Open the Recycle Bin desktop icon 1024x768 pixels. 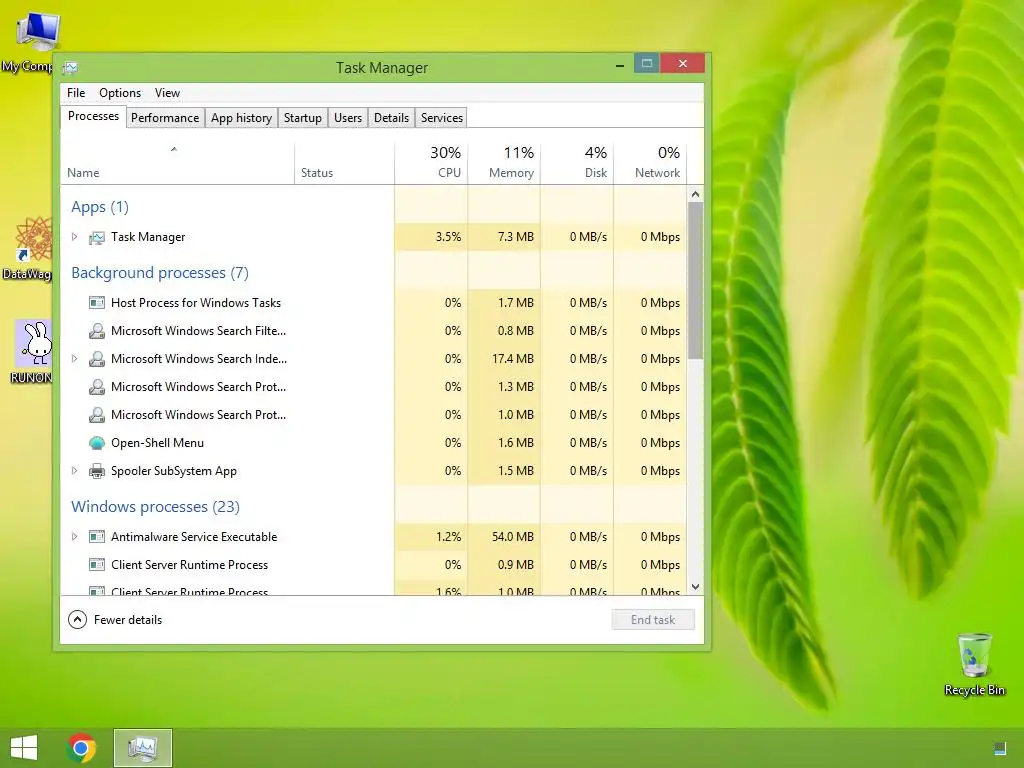974,665
